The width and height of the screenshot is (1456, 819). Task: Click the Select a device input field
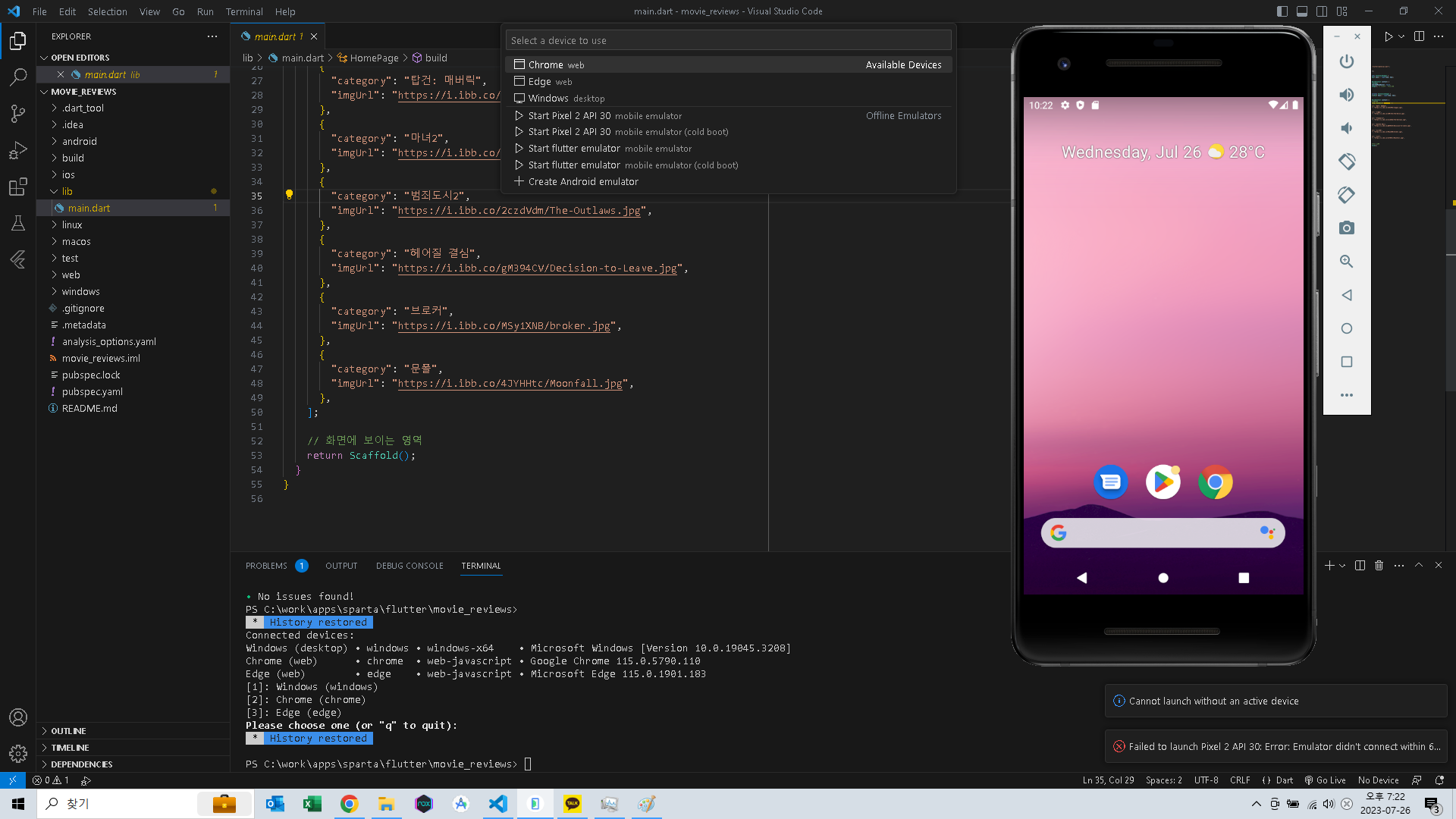click(728, 40)
